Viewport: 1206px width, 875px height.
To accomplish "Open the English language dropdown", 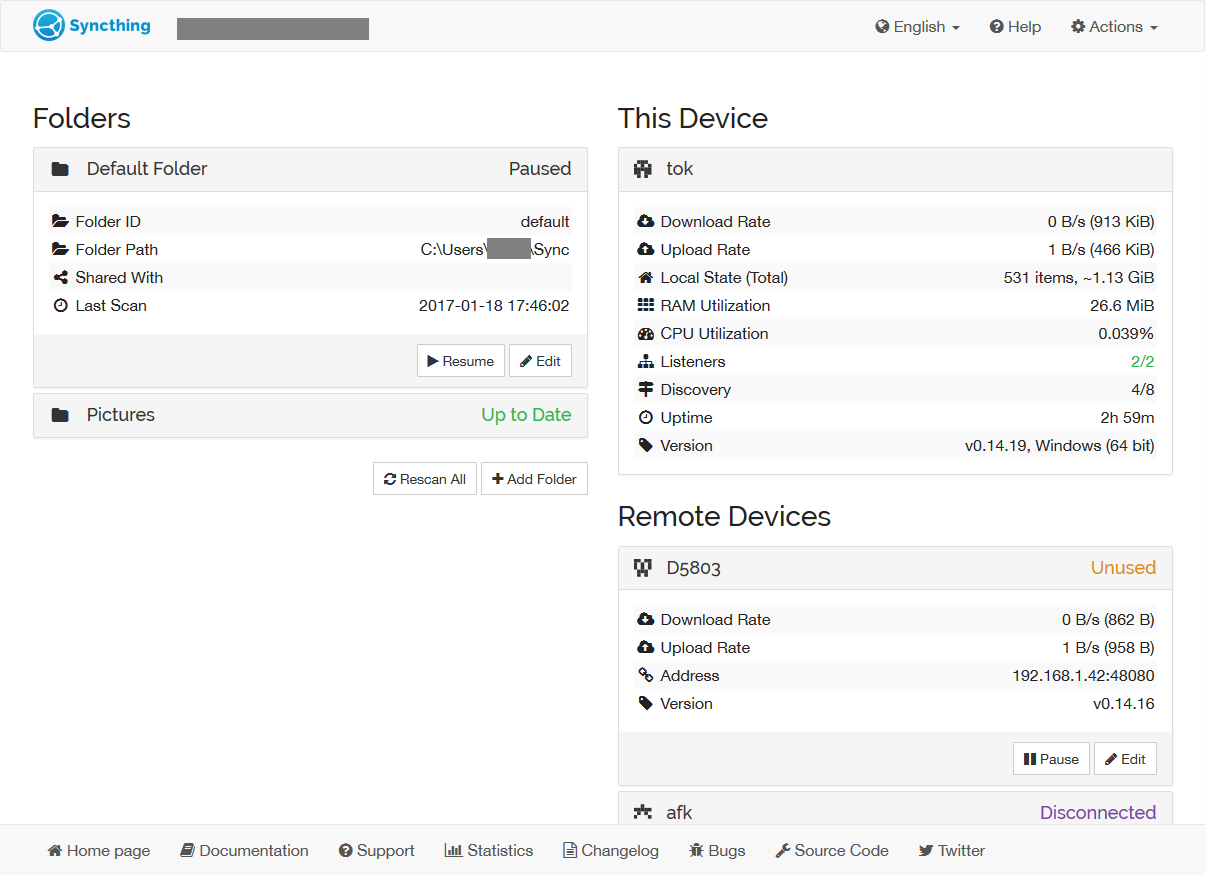I will click(917, 27).
